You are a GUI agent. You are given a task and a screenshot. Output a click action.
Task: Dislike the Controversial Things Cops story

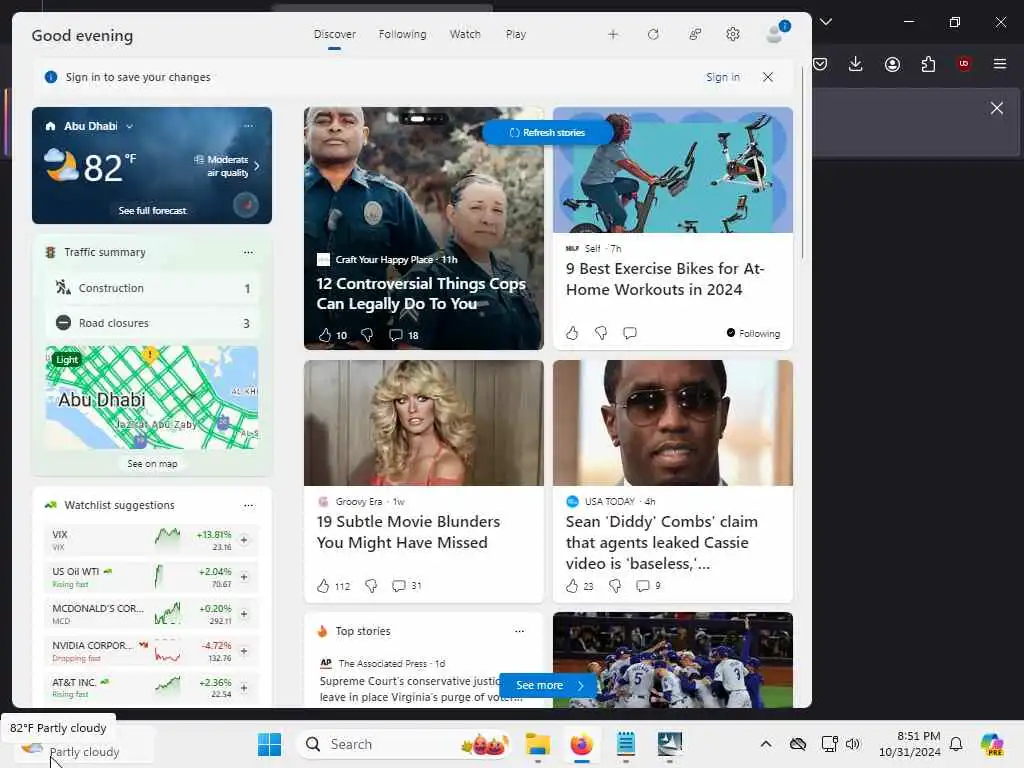tap(367, 335)
